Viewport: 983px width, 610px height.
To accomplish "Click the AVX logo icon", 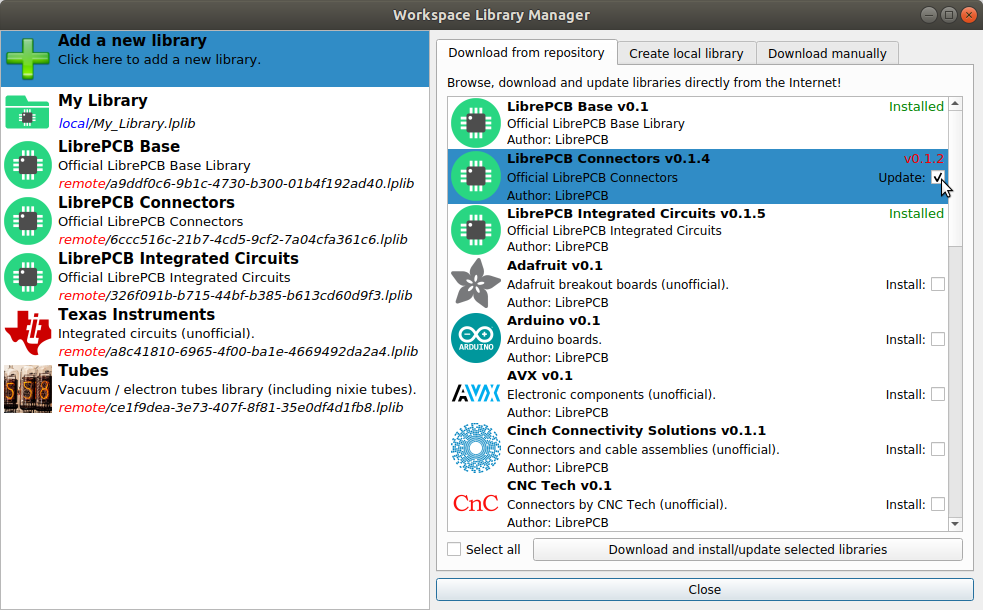I will click(x=475, y=394).
